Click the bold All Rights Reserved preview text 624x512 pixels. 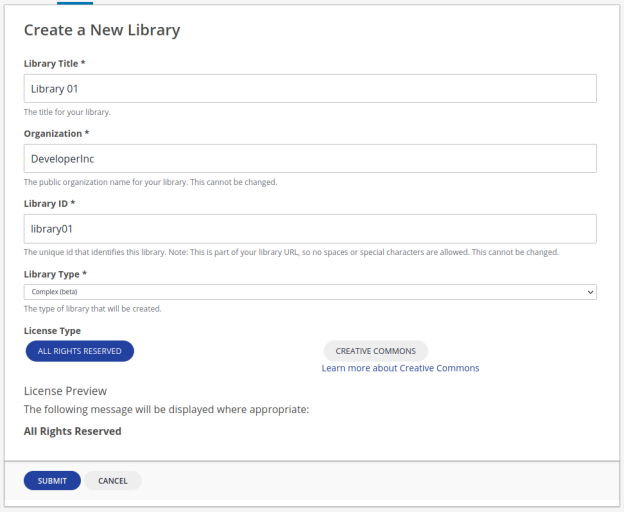pos(72,431)
